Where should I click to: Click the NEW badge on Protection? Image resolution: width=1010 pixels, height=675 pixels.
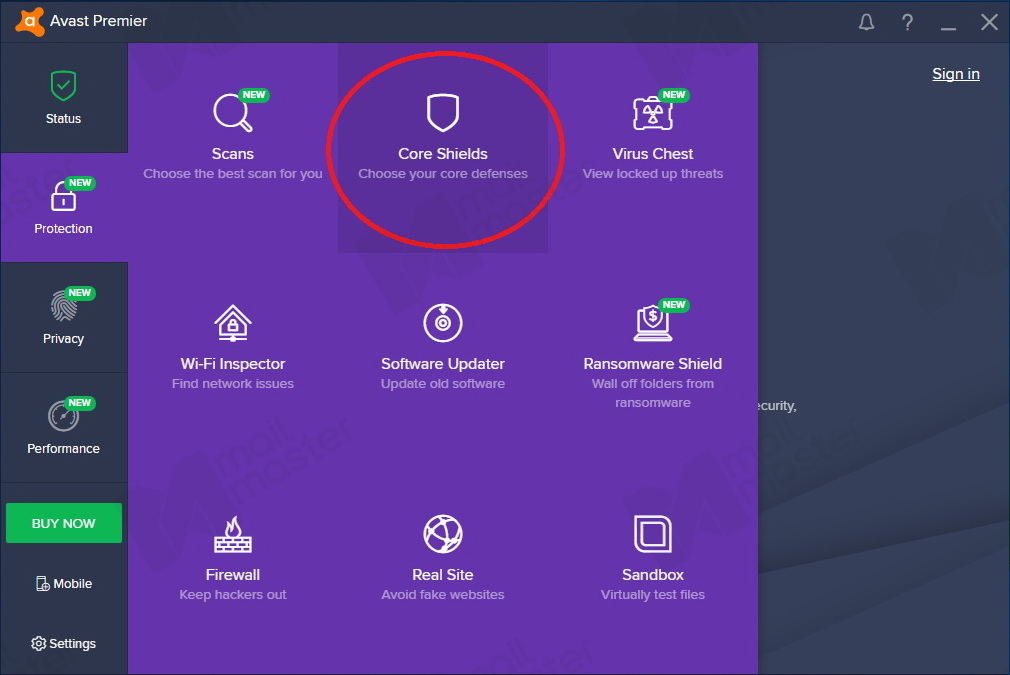pos(80,183)
